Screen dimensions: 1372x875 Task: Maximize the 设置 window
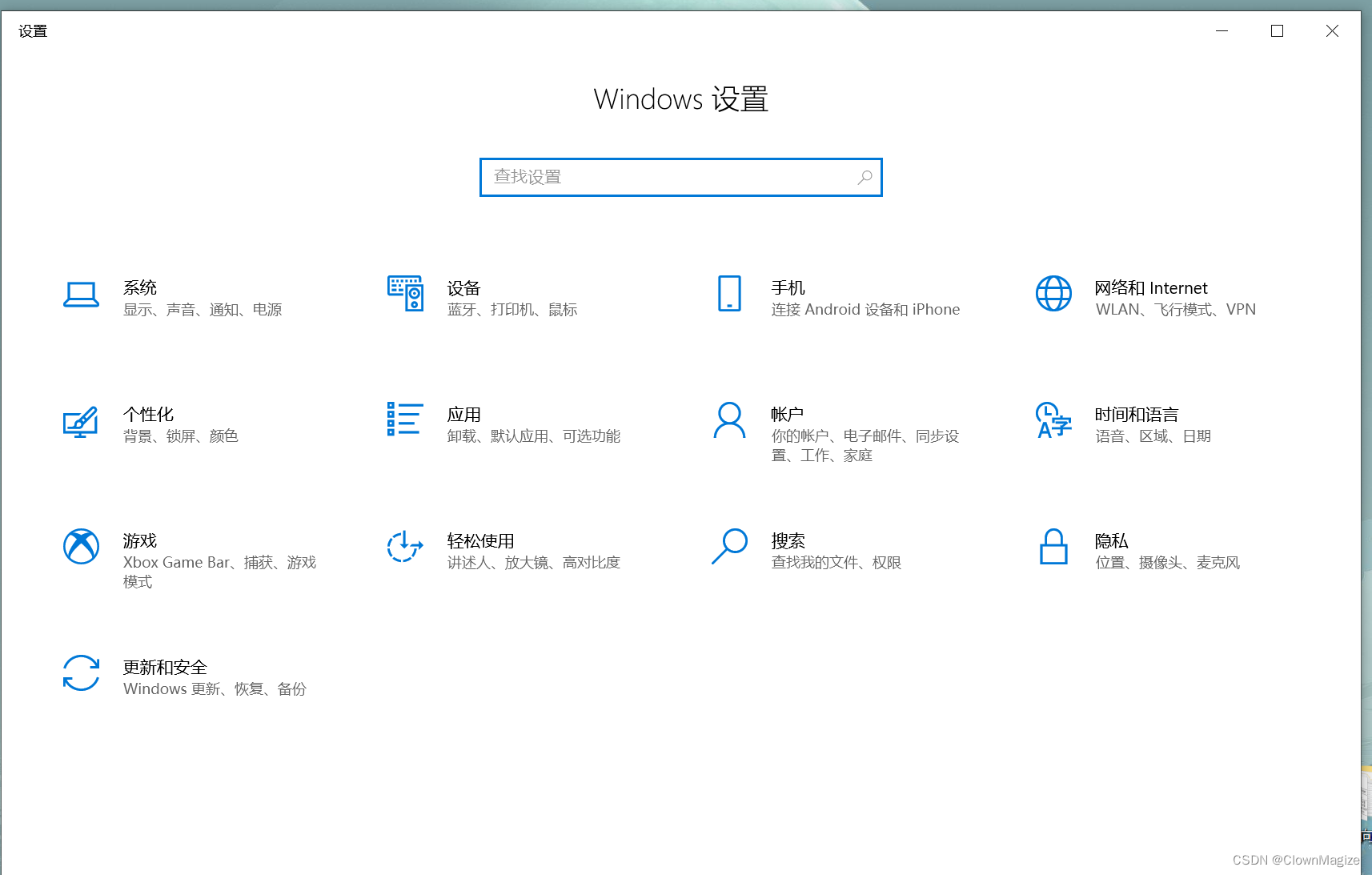pos(1277,30)
